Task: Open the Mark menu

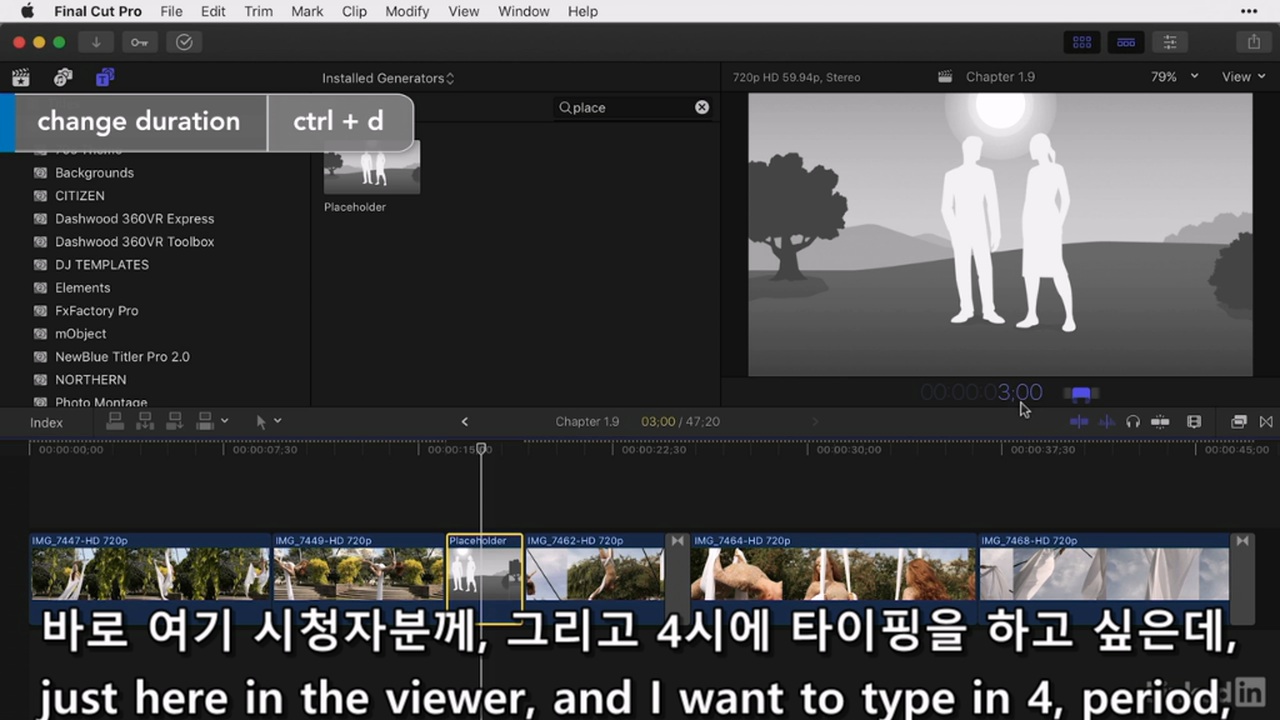Action: point(307,12)
